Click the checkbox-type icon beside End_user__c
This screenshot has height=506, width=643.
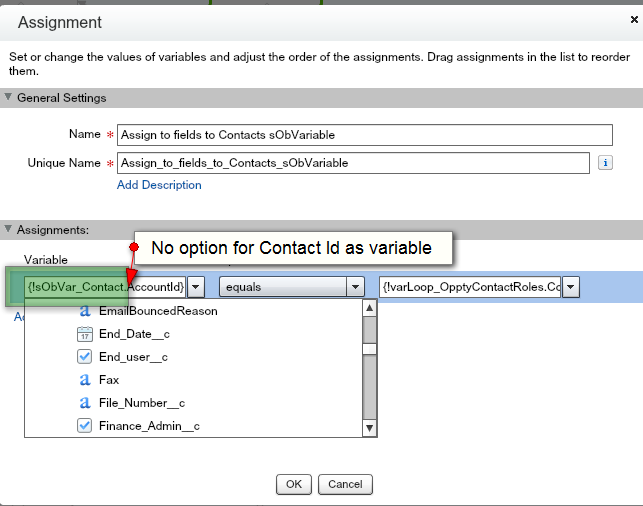[85, 357]
